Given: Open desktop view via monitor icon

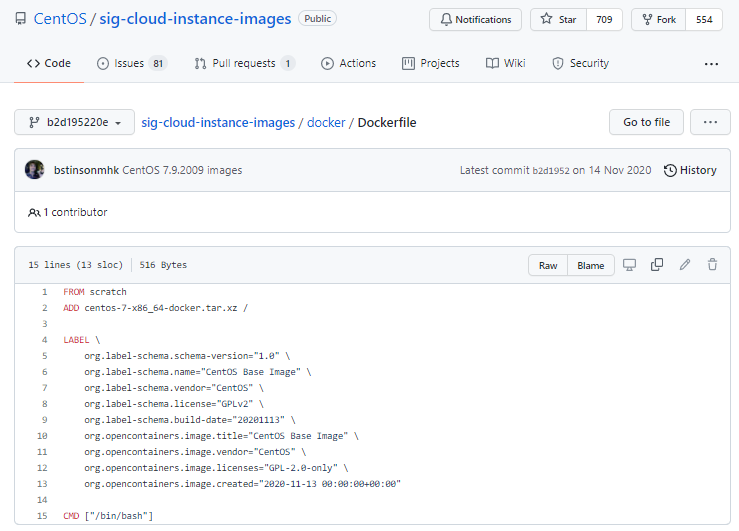Looking at the screenshot, I should 629,265.
